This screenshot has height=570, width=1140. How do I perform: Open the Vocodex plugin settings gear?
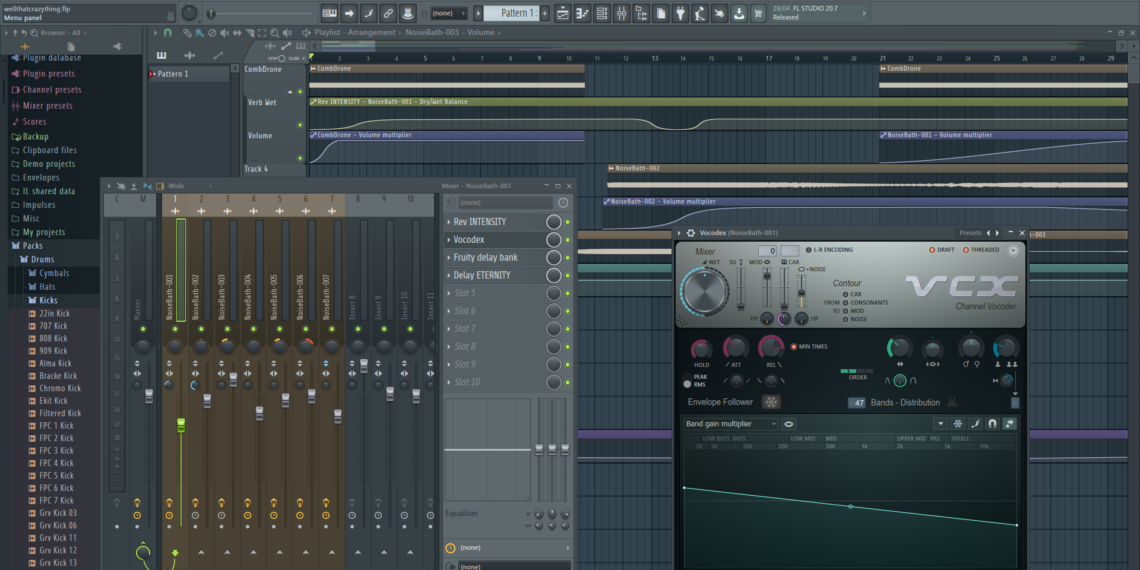point(690,232)
